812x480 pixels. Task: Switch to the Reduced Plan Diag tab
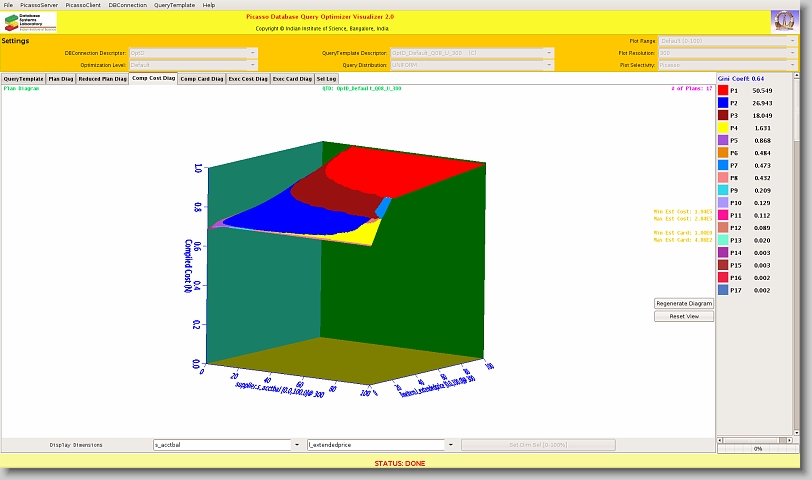(x=102, y=78)
